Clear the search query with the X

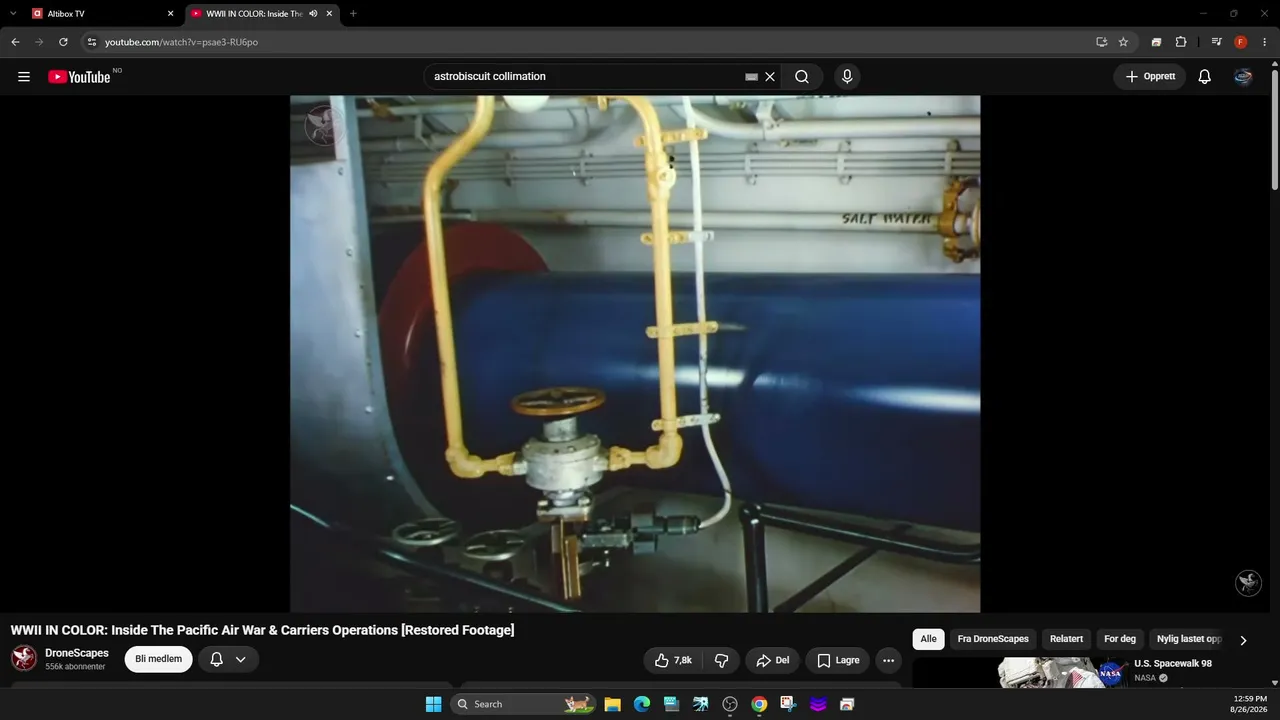[770, 77]
